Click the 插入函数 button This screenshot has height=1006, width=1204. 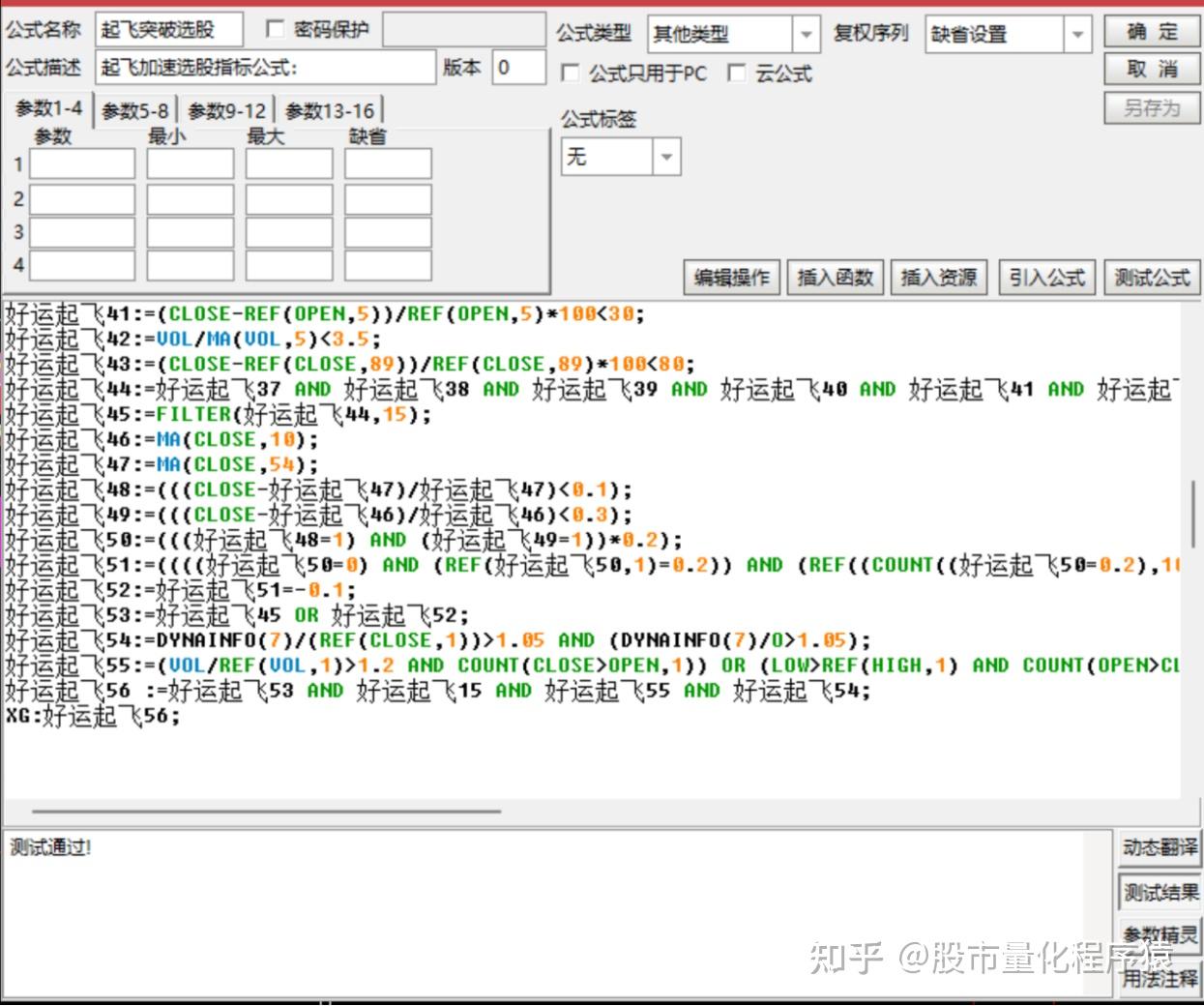836,278
